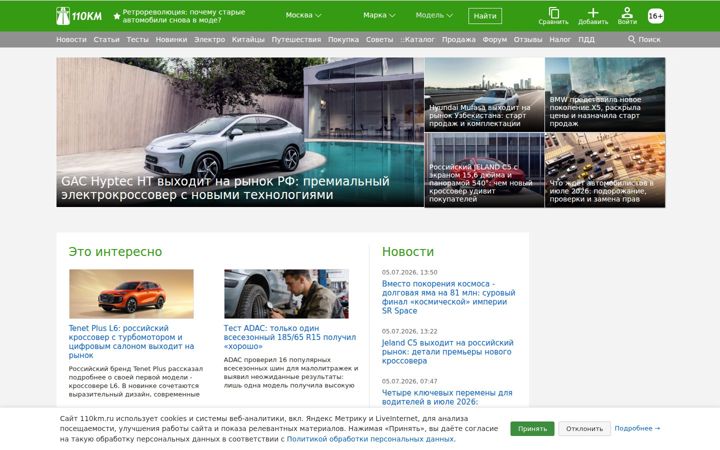Open the Марка brand dropdown
The height and width of the screenshot is (450, 720).
point(379,15)
